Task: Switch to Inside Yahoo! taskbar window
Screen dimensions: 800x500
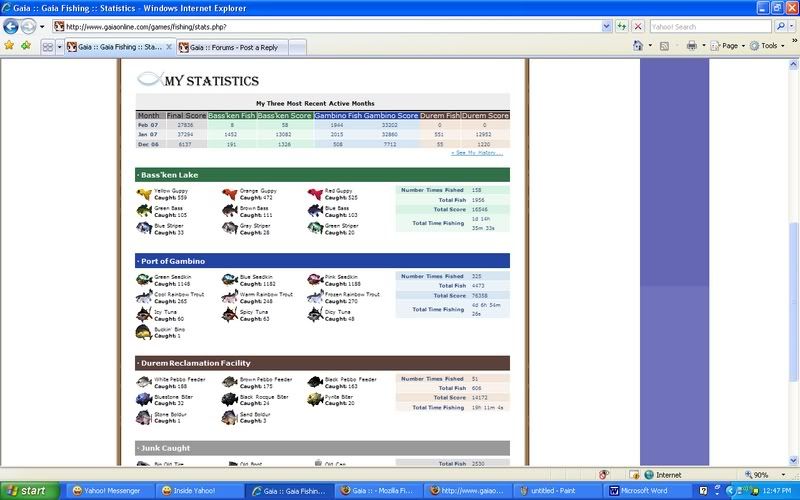Action: (199, 491)
